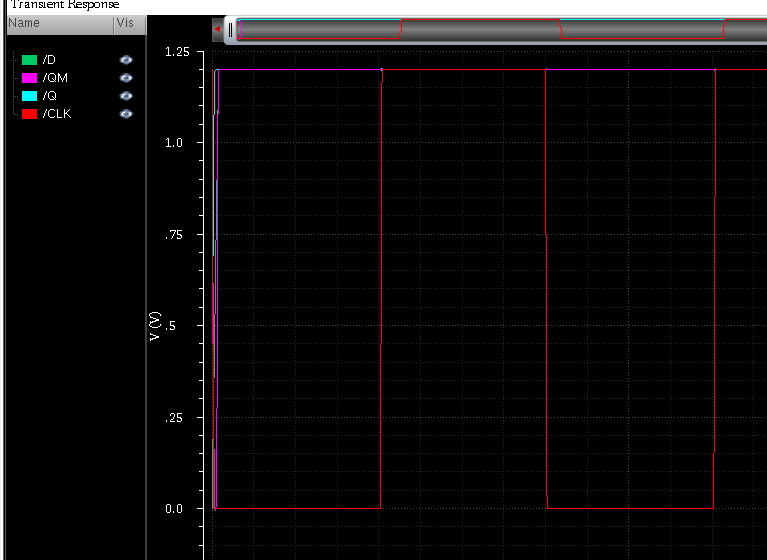Click the red /CLK color swatch

pos(29,114)
